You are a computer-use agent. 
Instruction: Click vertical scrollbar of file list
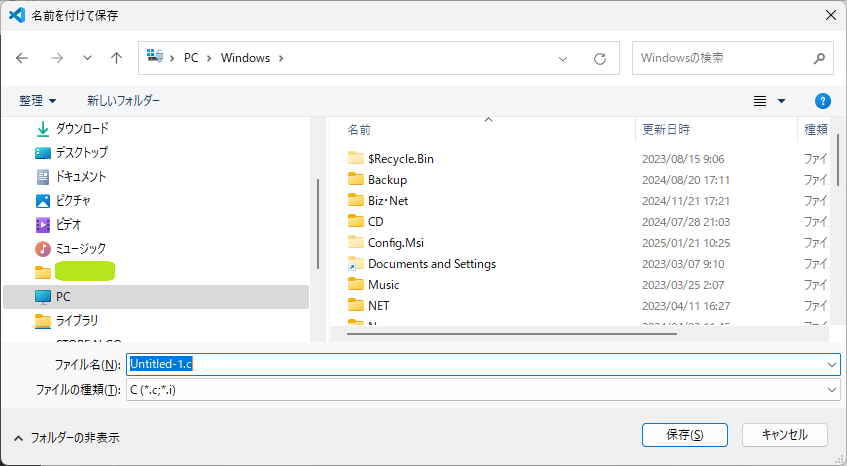pyautogui.click(x=838, y=160)
